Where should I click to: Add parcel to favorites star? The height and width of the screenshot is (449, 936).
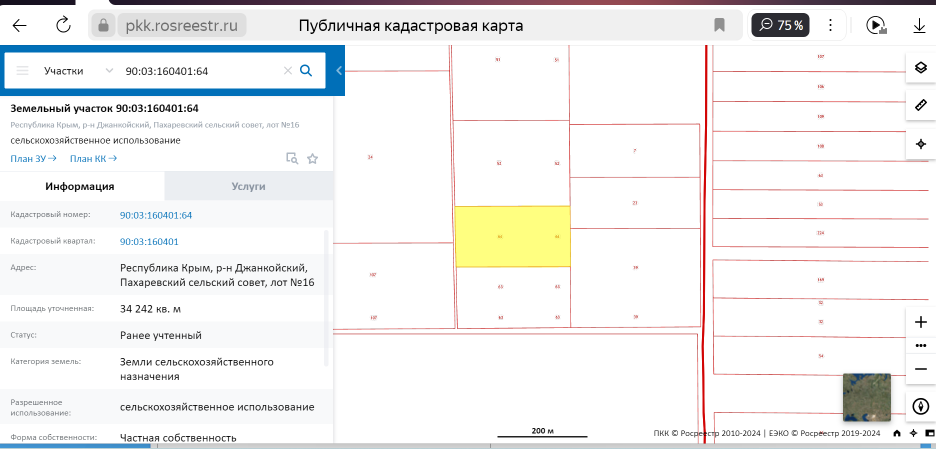tap(312, 158)
